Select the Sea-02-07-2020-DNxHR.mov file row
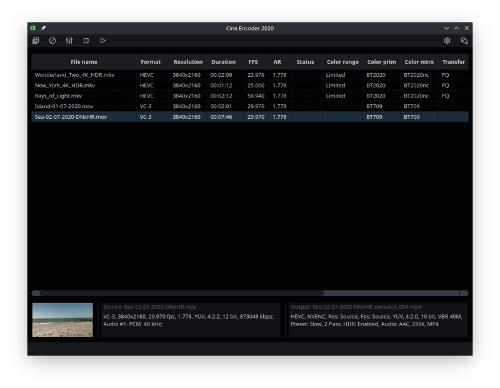 point(250,117)
